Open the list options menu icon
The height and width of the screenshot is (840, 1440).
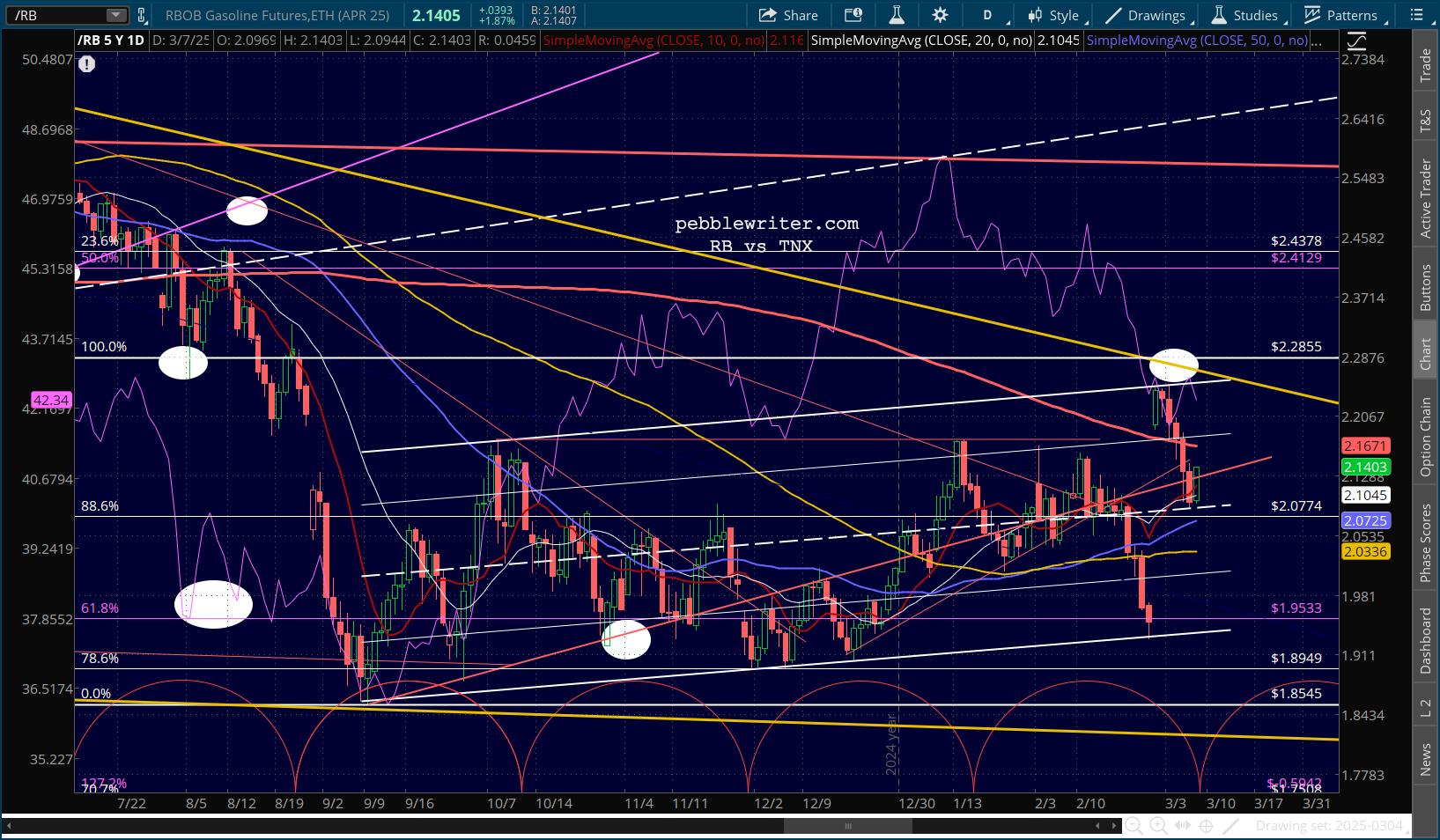pos(1416,15)
